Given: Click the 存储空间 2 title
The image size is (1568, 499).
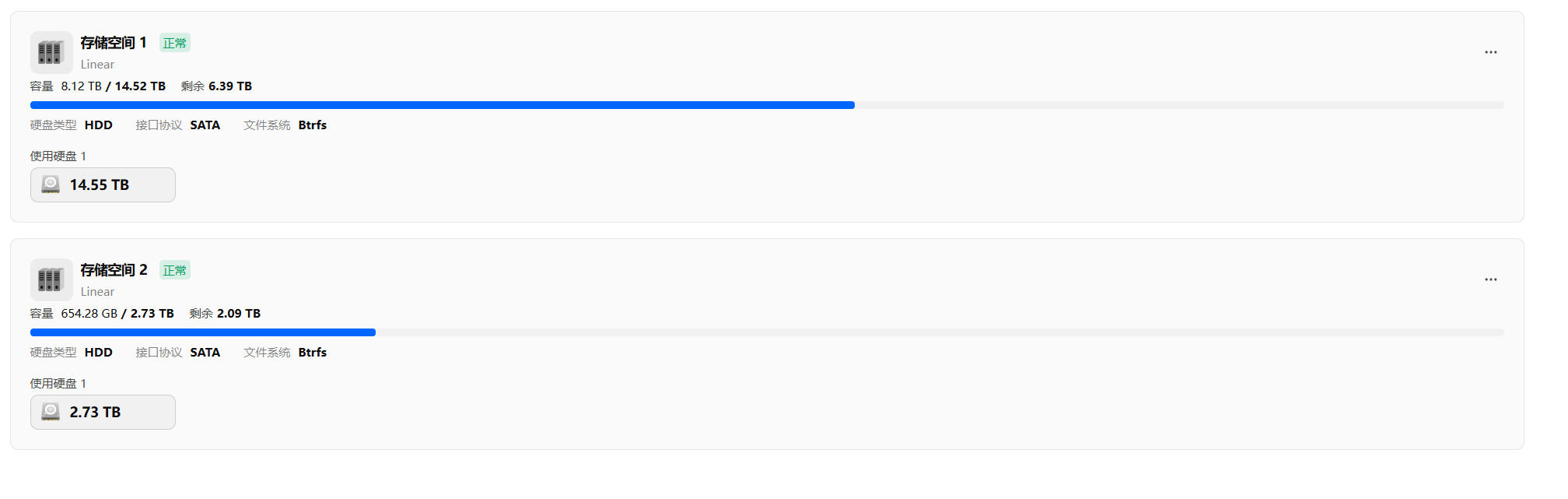Looking at the screenshot, I should pyautogui.click(x=114, y=270).
